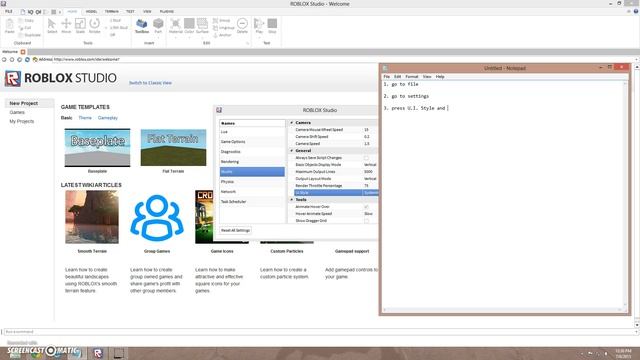Click the browser refresh icon by address bar

point(27,60)
